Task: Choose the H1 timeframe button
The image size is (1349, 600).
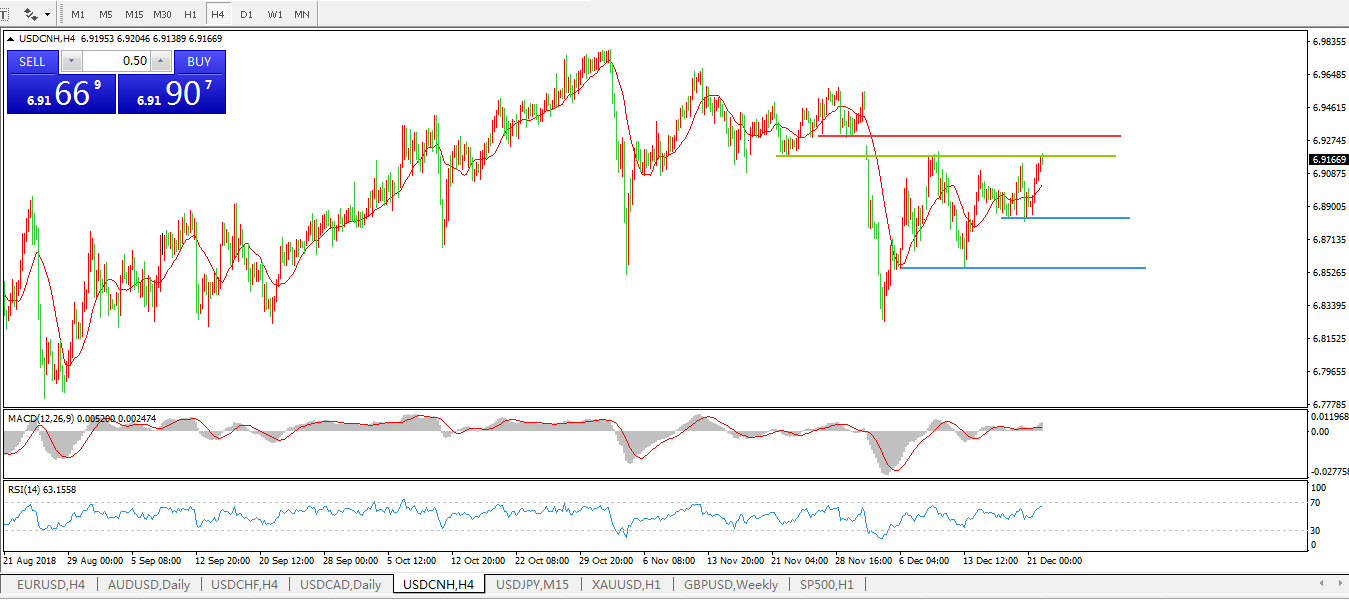Action: [190, 15]
